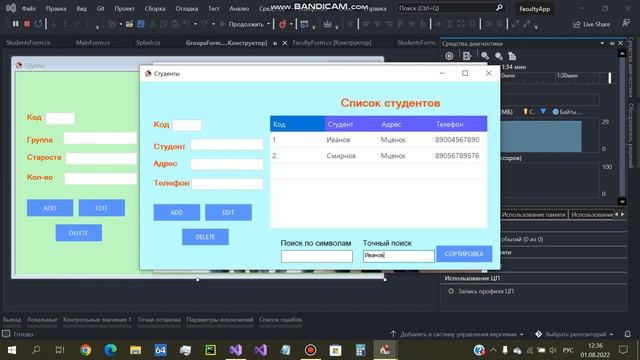Pause debugging with the Break All icon
This screenshot has width=640, height=360.
pyautogui.click(x=16, y=24)
